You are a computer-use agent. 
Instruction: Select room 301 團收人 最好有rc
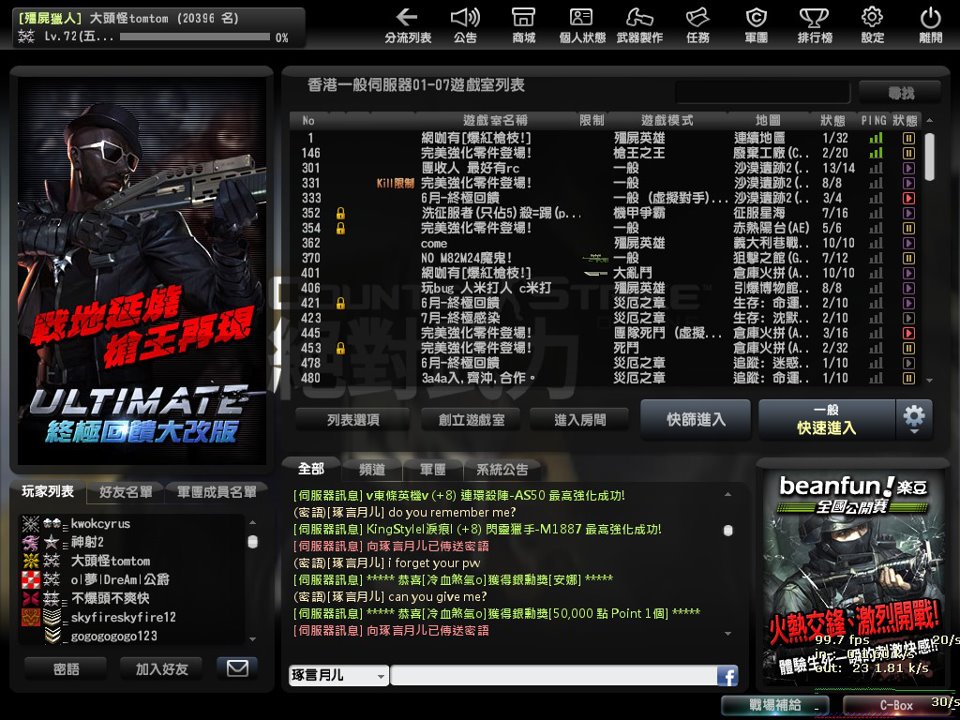(x=601, y=168)
